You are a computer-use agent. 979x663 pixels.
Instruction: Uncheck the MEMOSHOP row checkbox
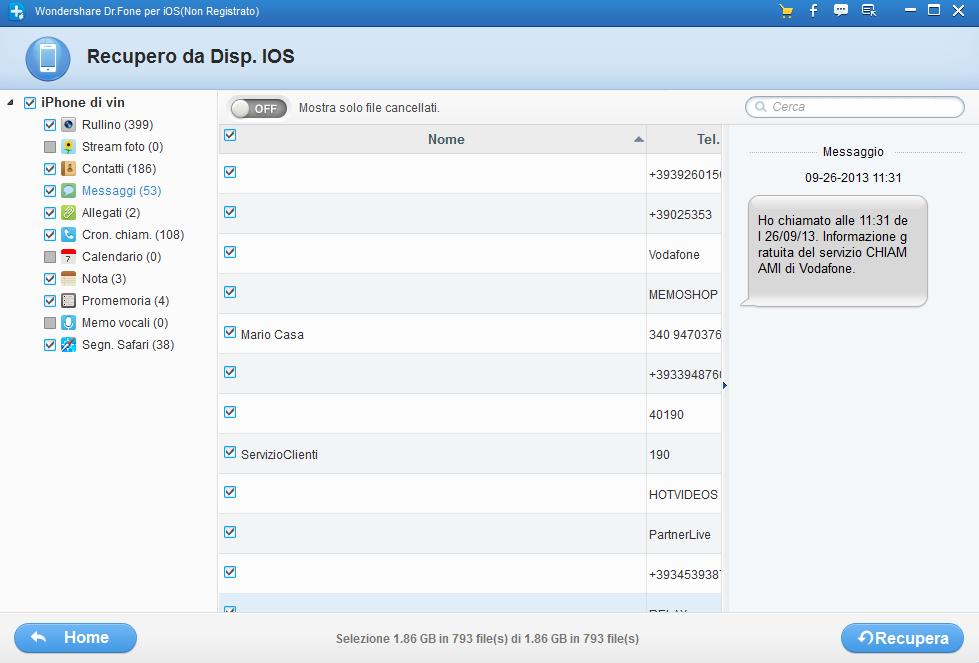[x=230, y=292]
